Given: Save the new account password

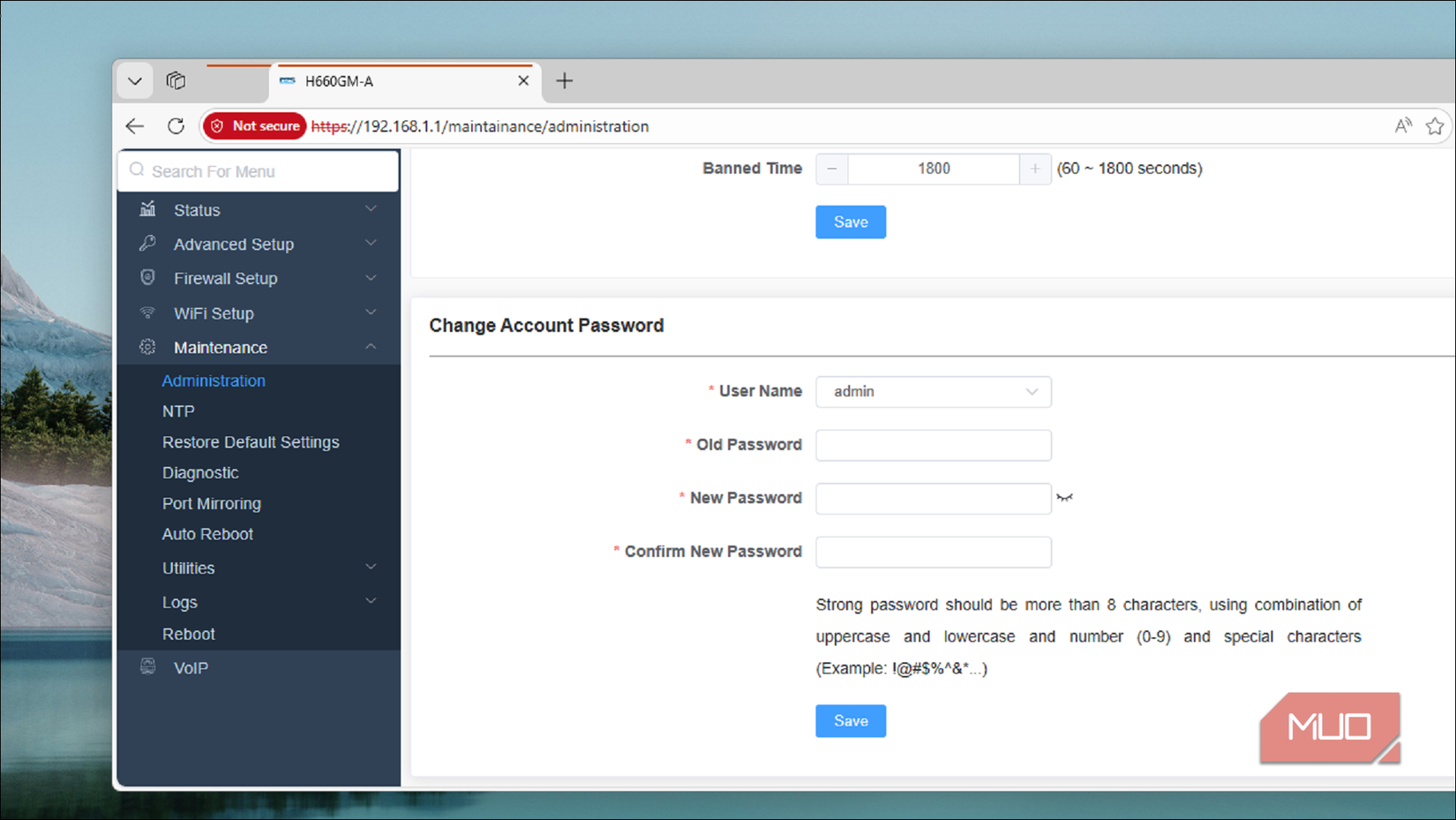Looking at the screenshot, I should (x=851, y=721).
